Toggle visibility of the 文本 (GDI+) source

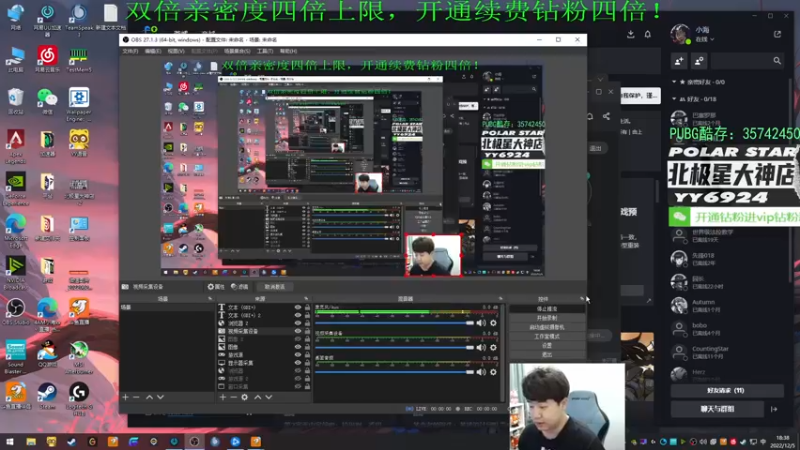(297, 308)
